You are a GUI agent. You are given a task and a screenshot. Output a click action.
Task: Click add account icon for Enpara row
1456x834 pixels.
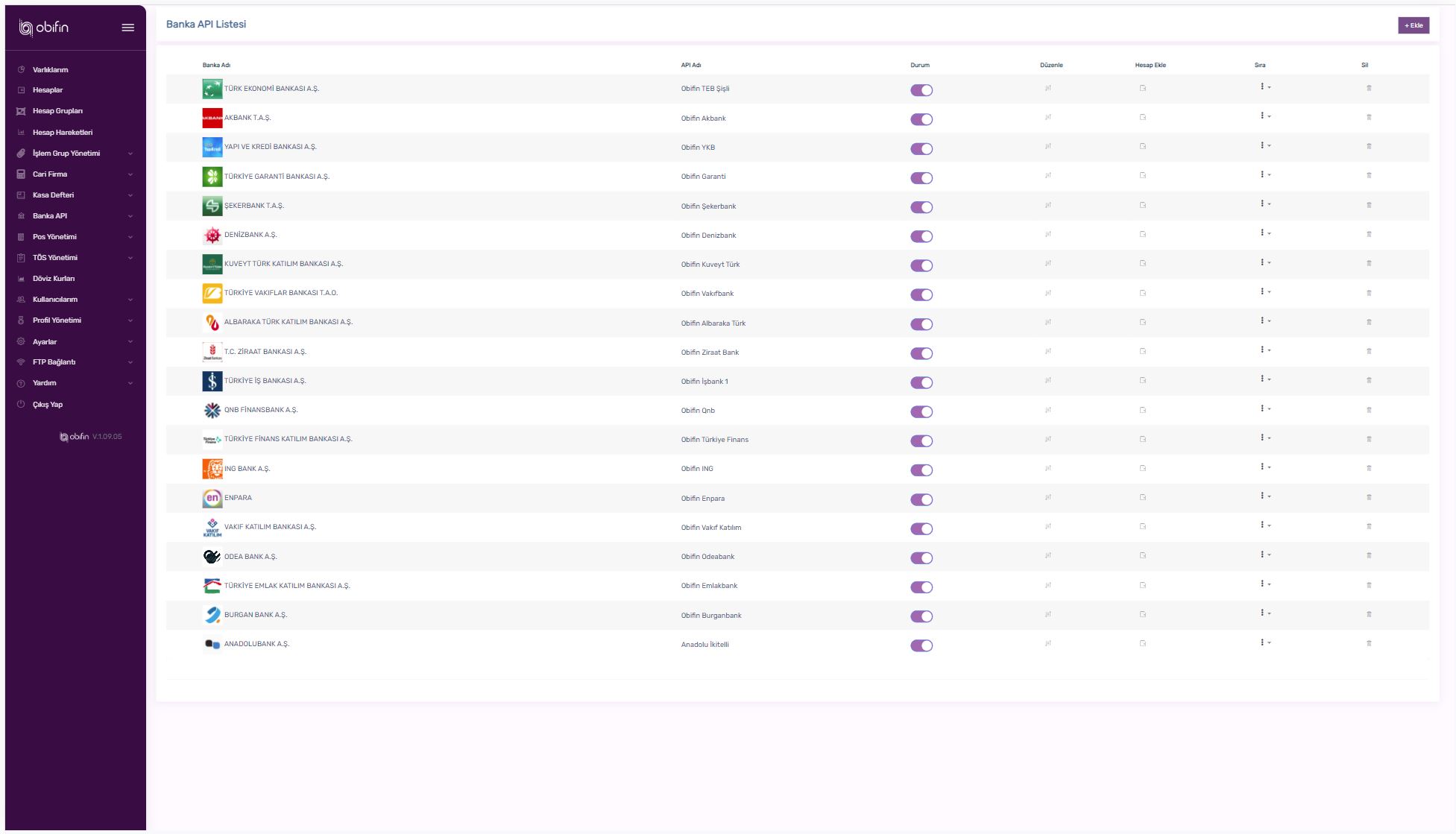coord(1142,497)
